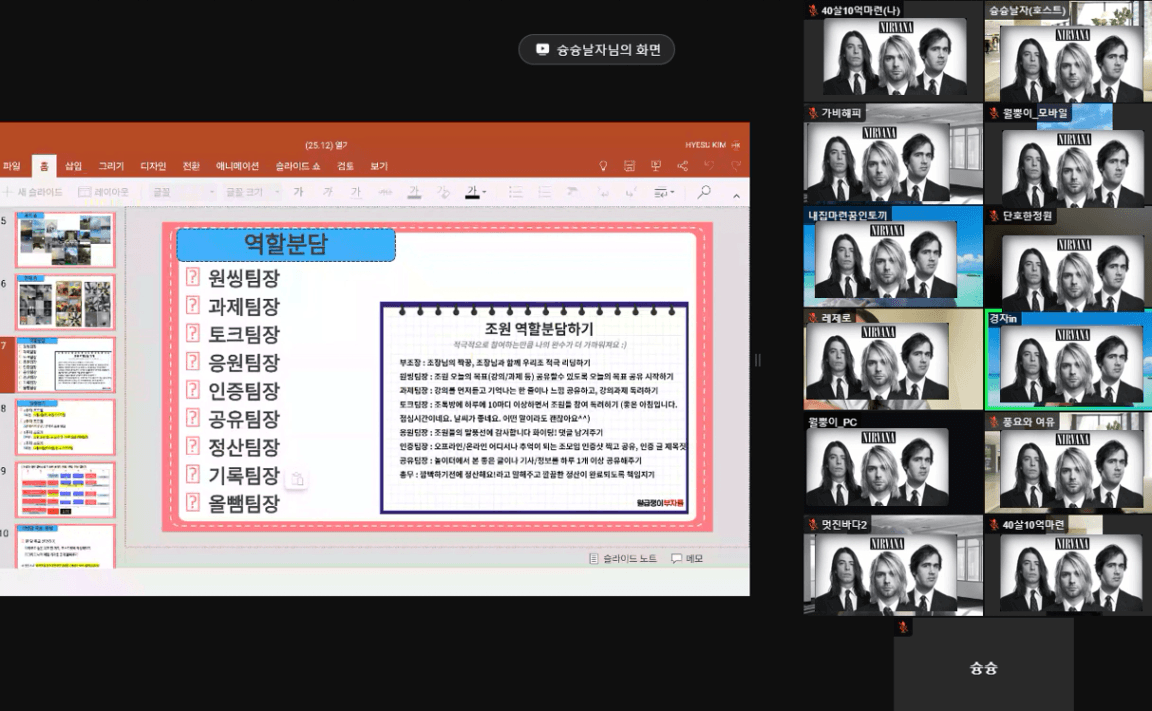Click the paste options clipboard icon
The height and width of the screenshot is (711, 1152).
(296, 480)
